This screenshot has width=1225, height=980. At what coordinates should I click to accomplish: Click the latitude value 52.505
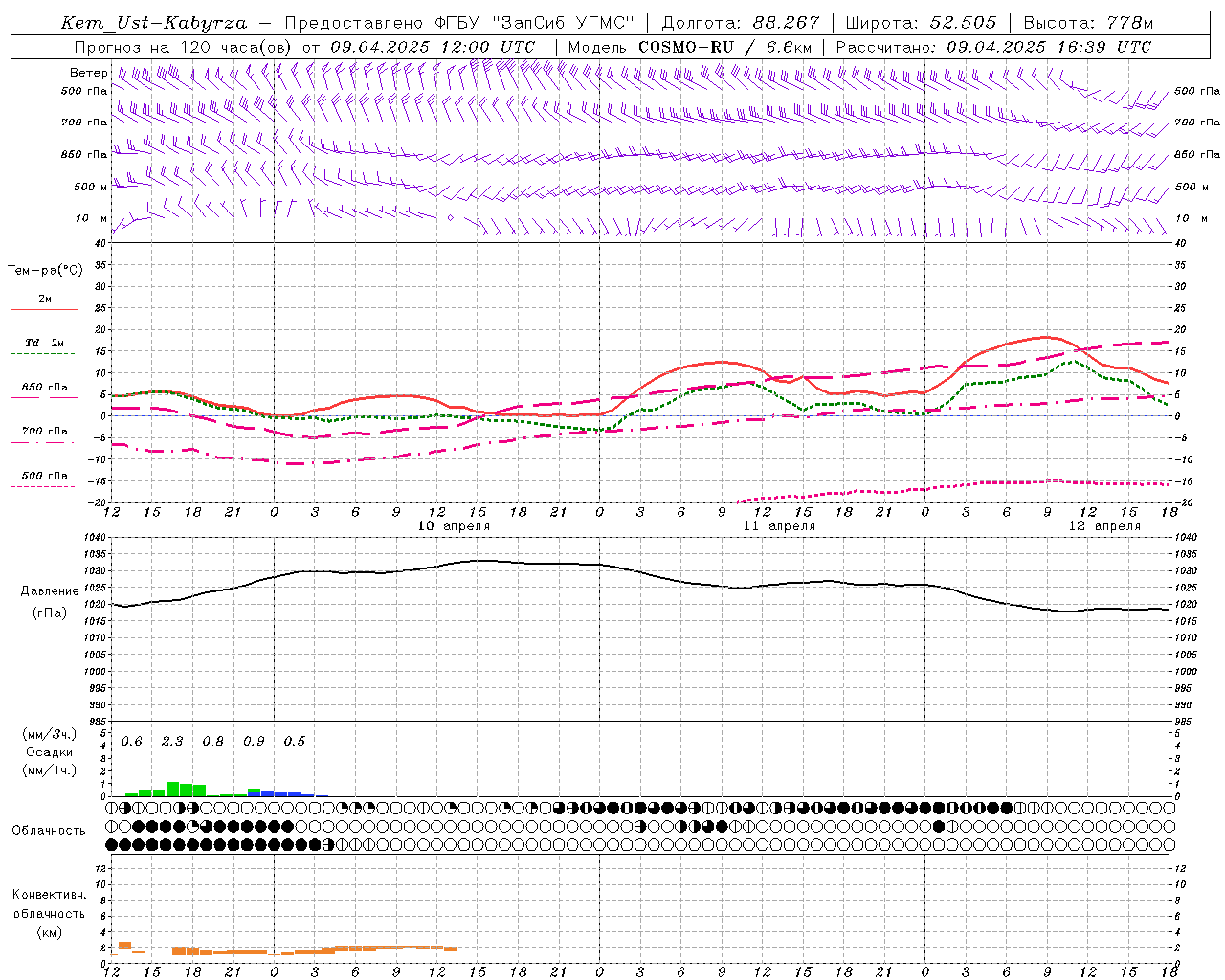coord(963,23)
